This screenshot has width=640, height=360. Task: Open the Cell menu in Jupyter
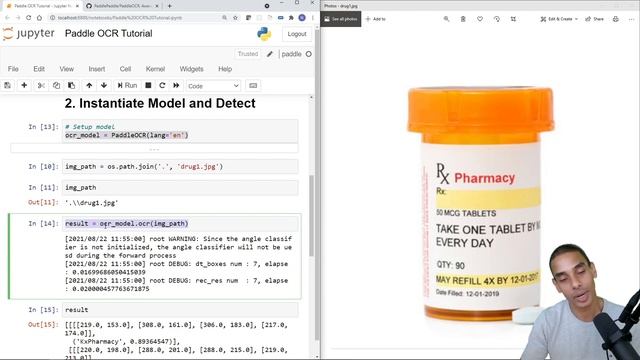point(125,69)
